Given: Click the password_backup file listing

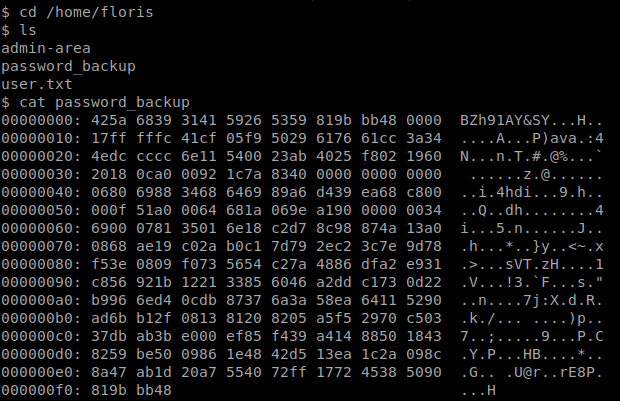Looking at the screenshot, I should (x=68, y=66).
